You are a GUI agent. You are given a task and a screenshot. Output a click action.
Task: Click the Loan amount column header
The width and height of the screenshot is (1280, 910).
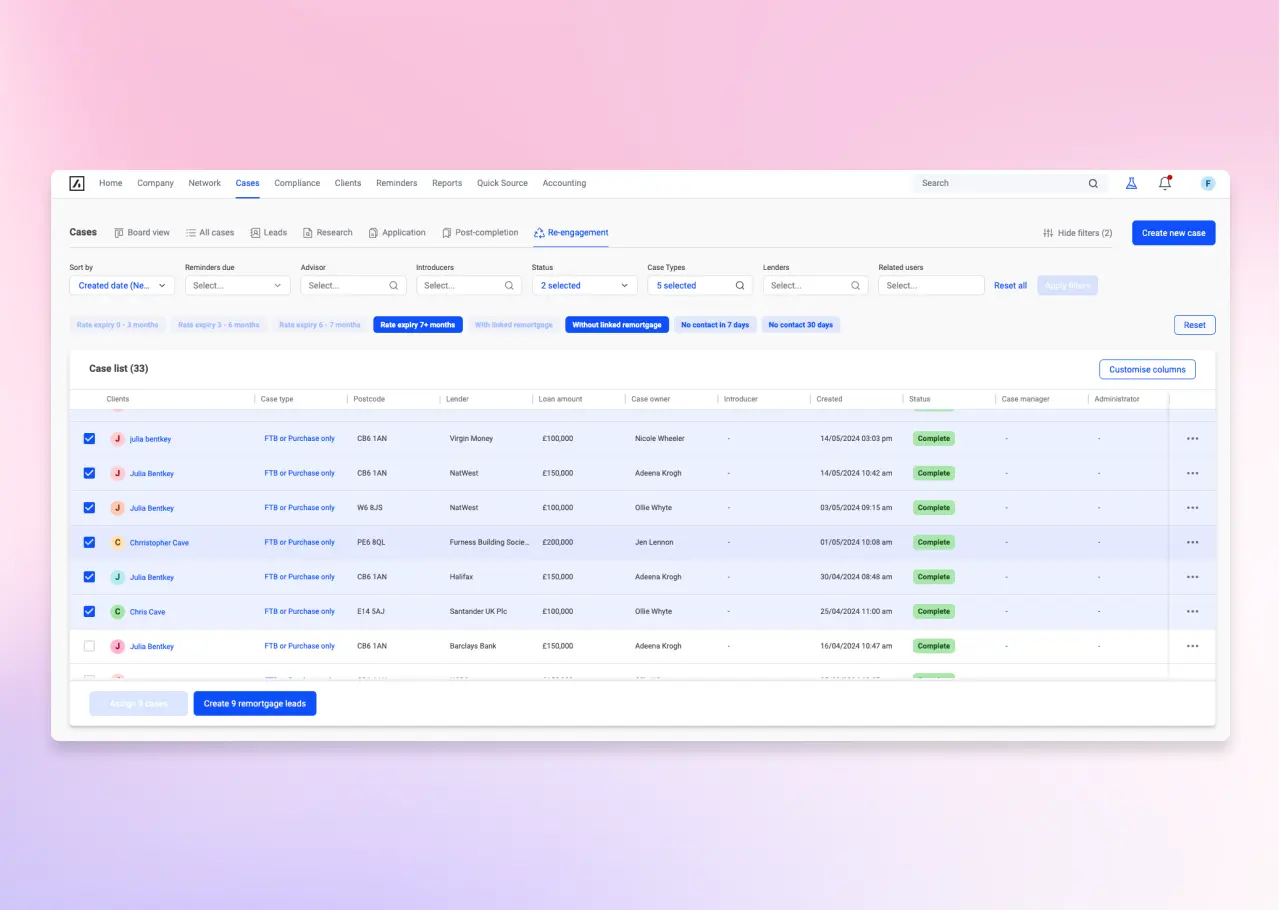[x=560, y=399]
